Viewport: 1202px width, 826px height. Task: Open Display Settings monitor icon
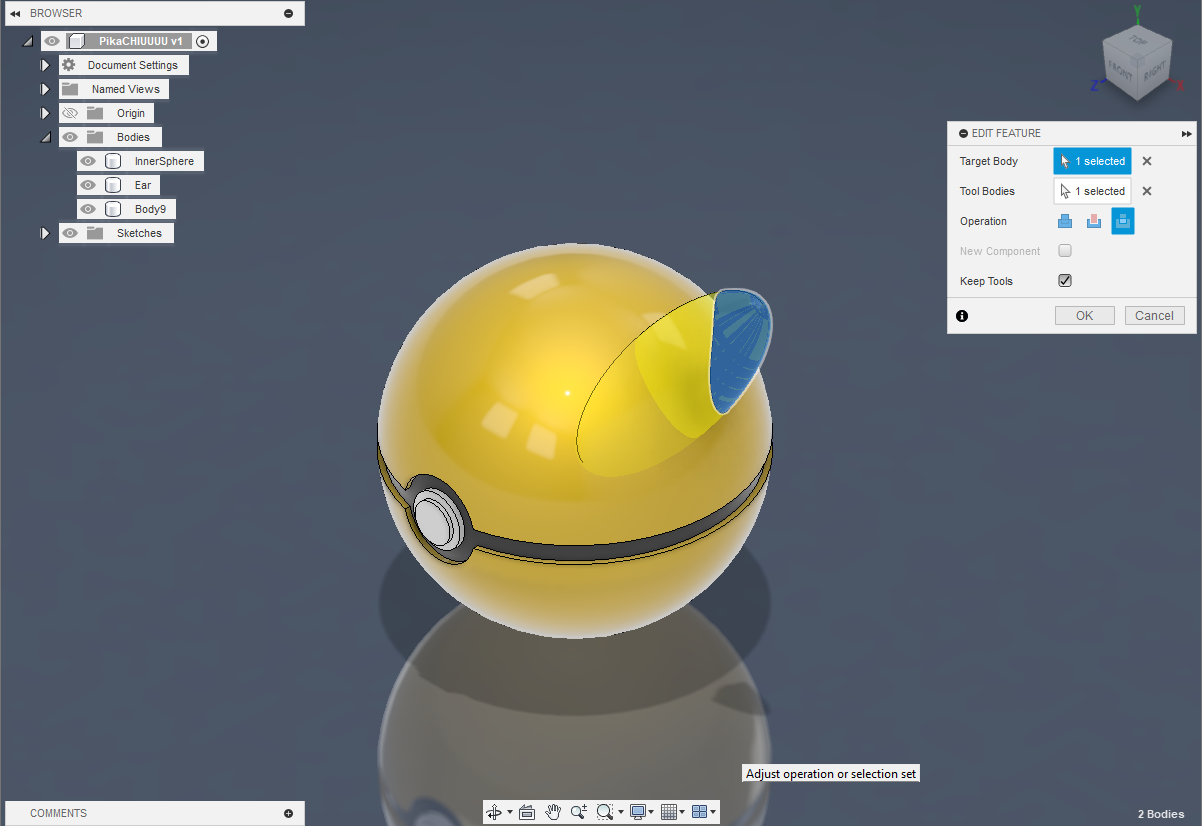click(x=637, y=812)
